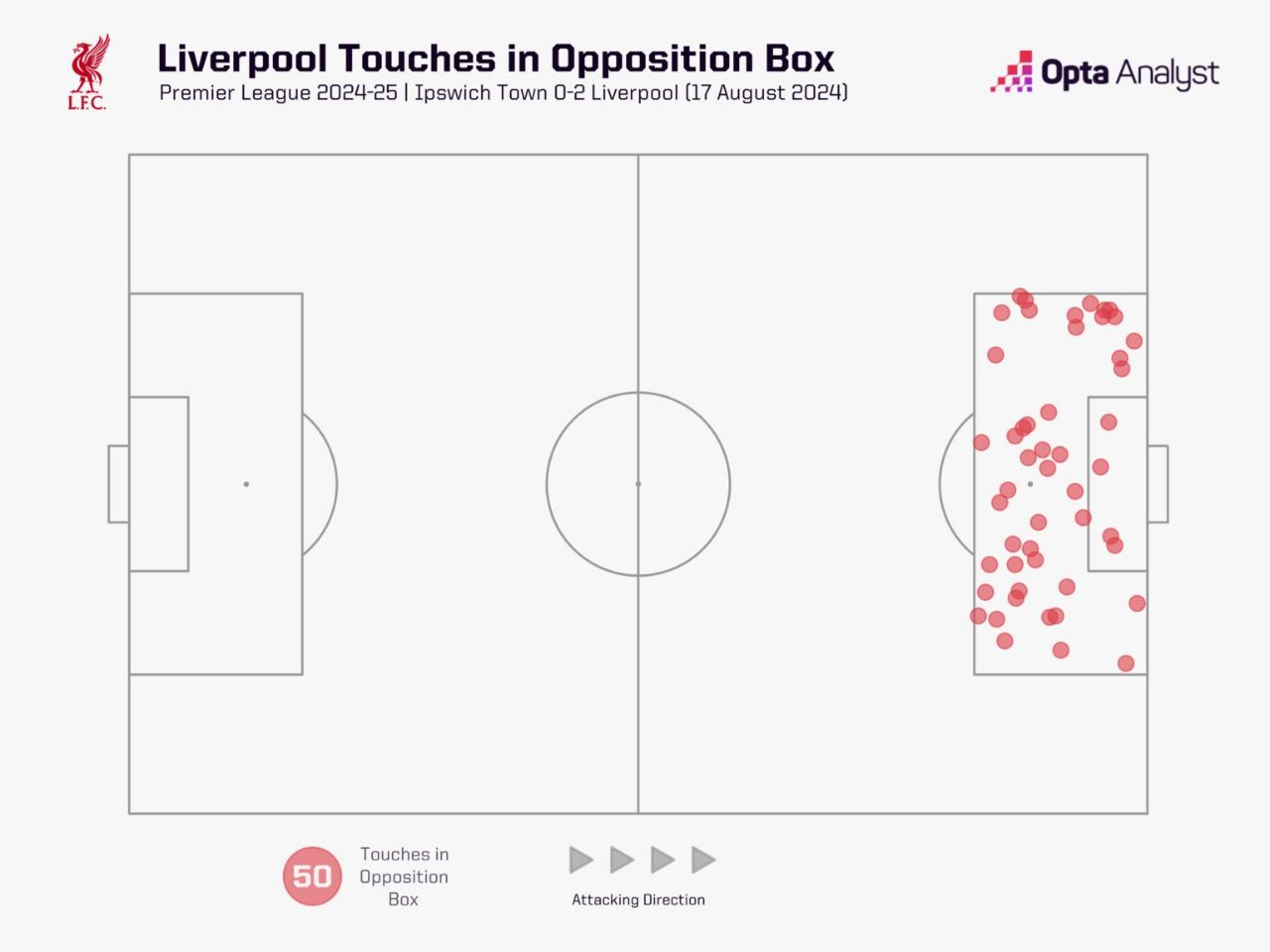Click inside the left six-yard box
This screenshot has height=952, width=1270.
159,484
